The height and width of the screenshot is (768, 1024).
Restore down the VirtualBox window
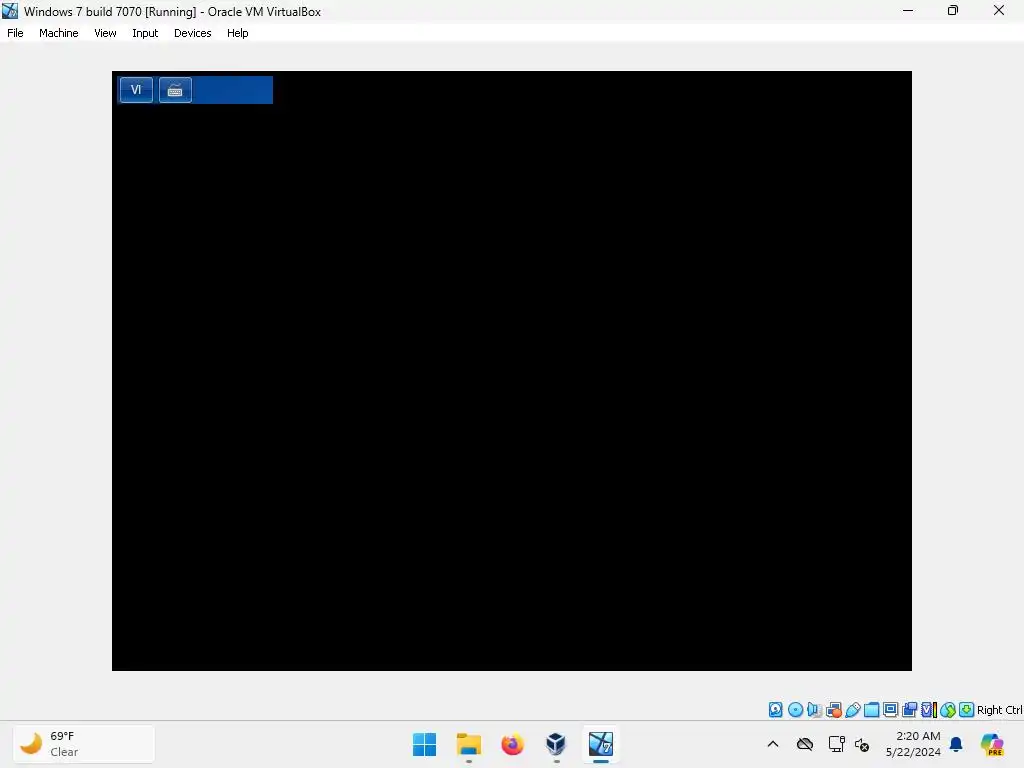click(953, 10)
